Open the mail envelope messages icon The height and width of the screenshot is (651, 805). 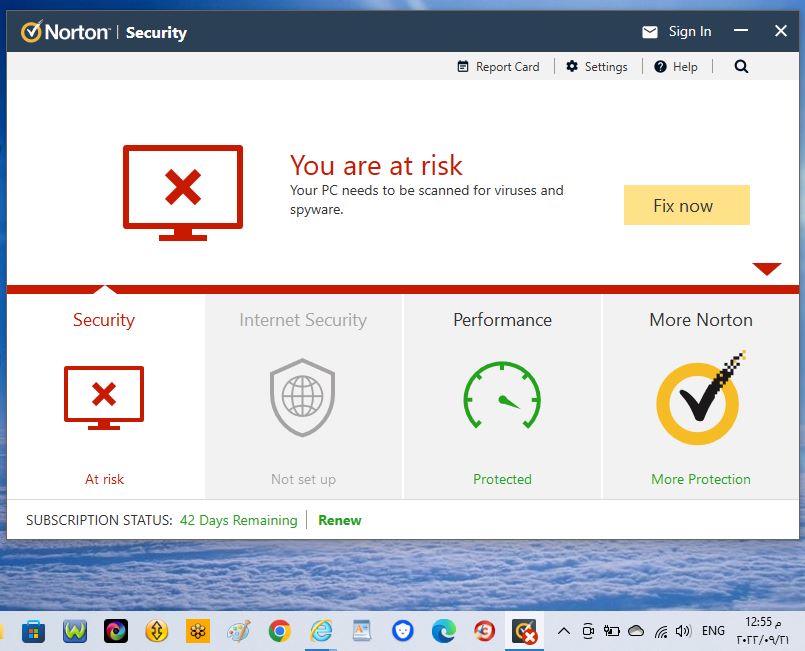(649, 32)
